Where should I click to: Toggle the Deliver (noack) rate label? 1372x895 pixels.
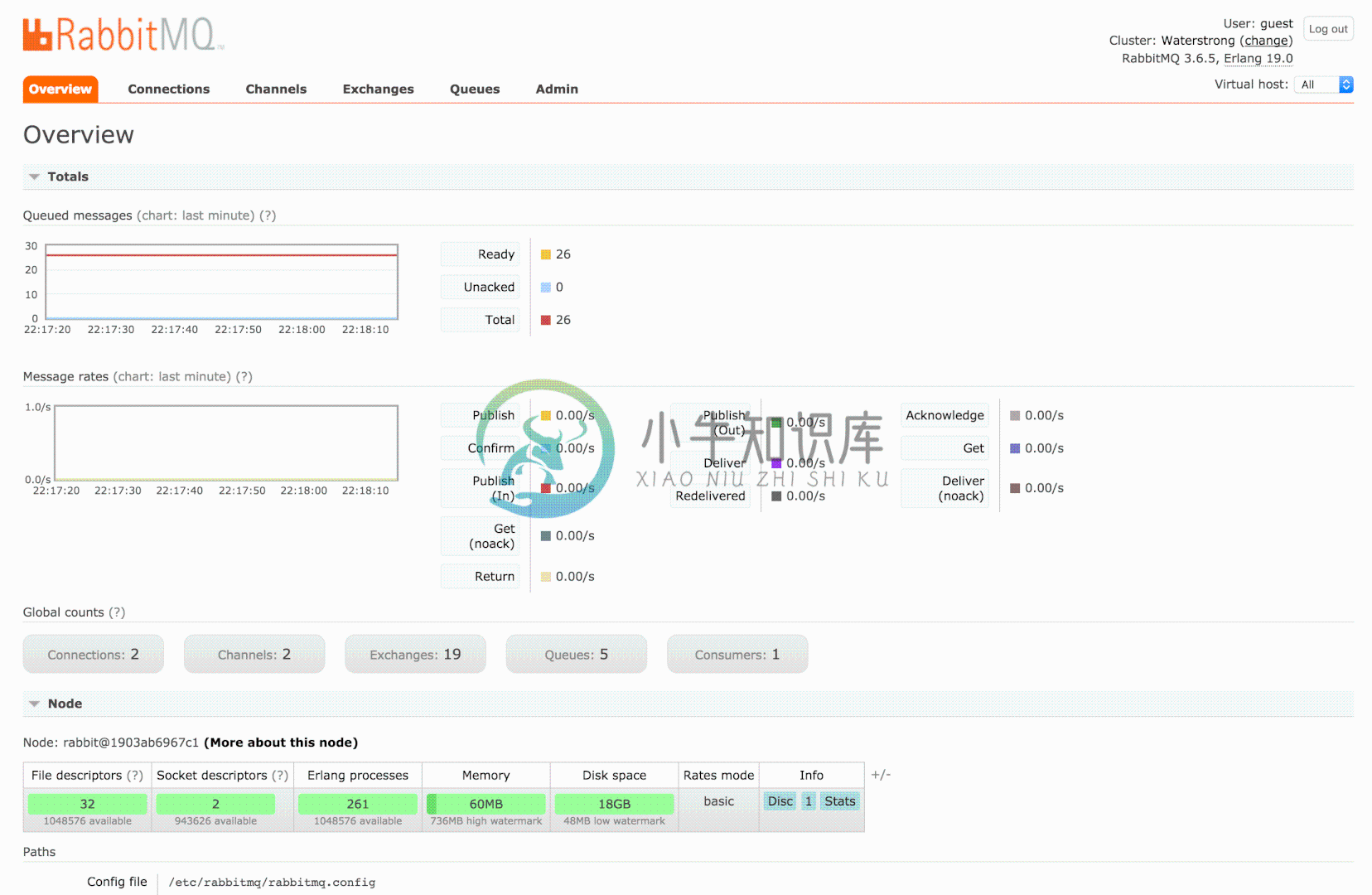944,488
